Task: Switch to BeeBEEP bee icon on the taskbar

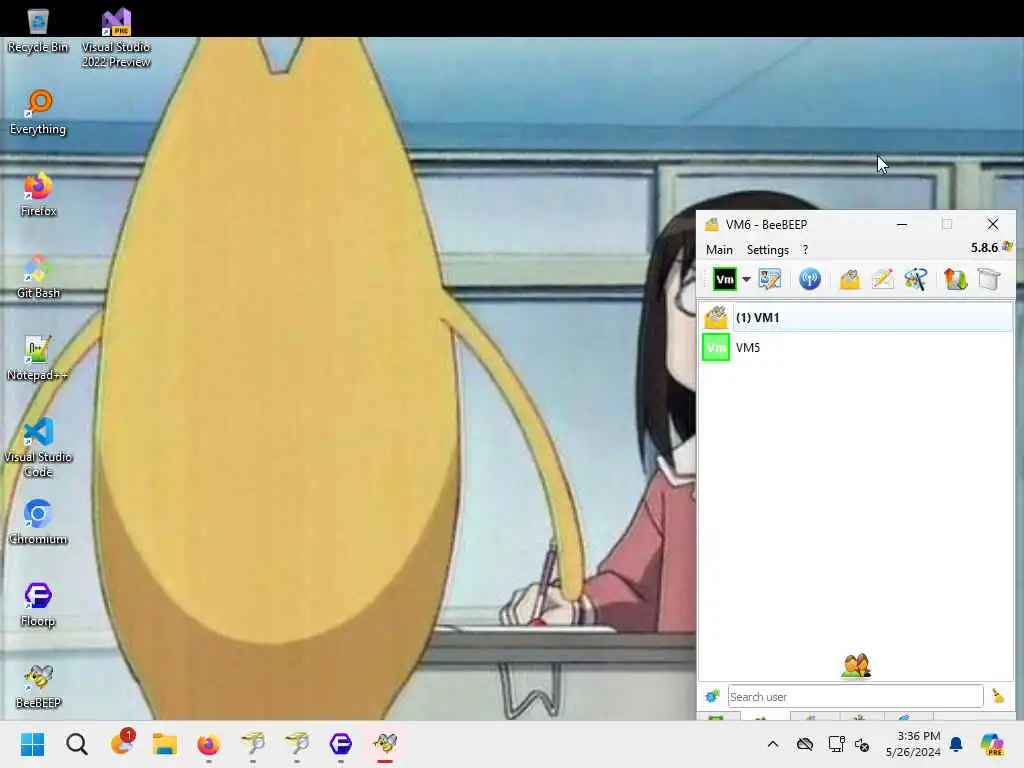Action: [x=385, y=744]
